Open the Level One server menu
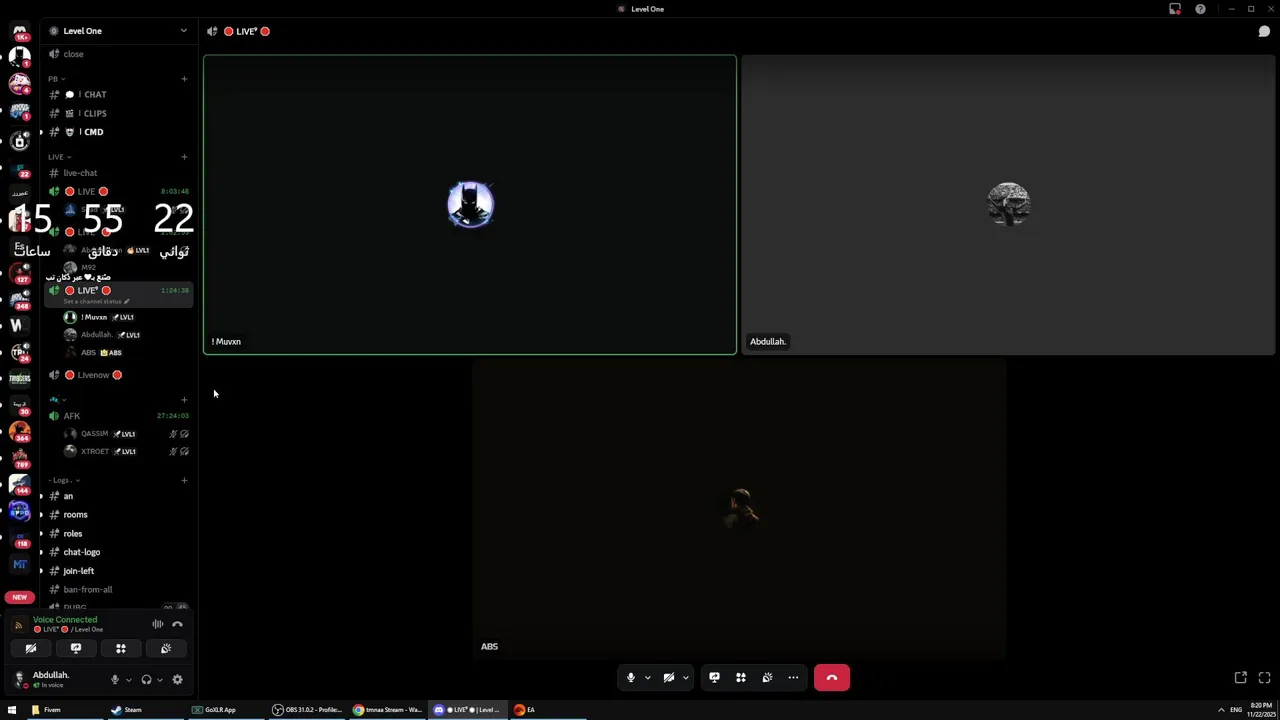This screenshot has width=1280, height=720. [118, 31]
